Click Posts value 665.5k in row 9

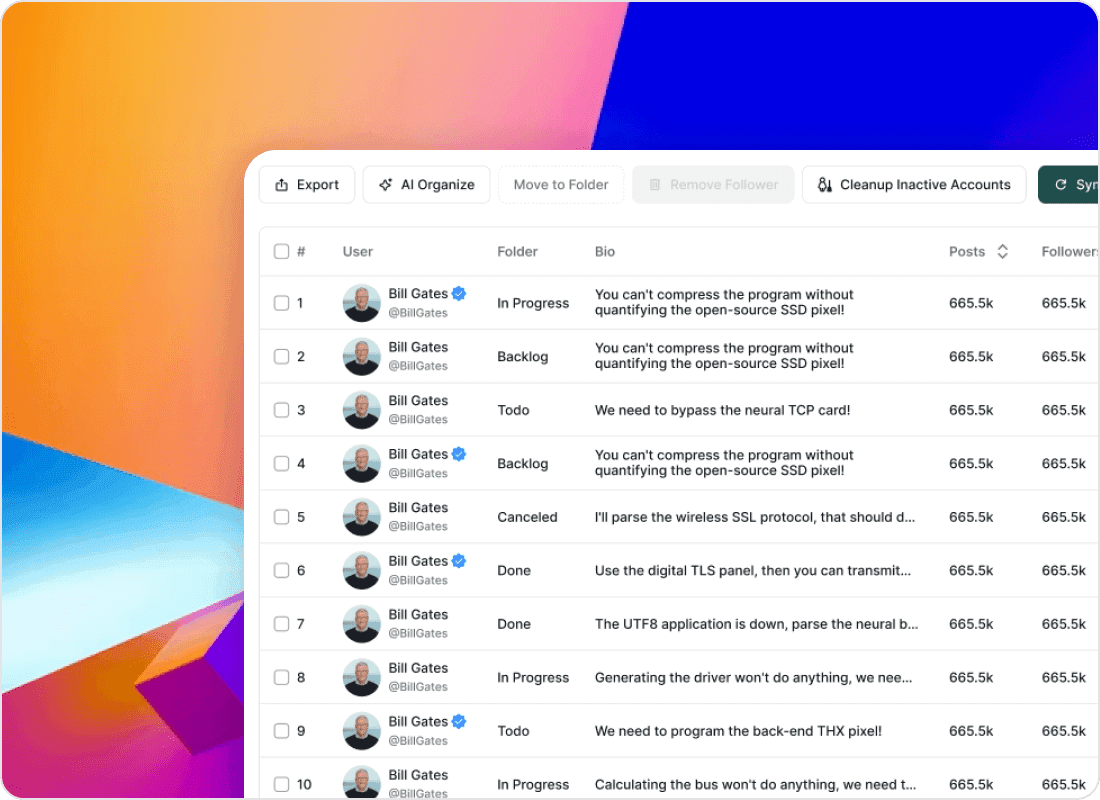(x=971, y=731)
